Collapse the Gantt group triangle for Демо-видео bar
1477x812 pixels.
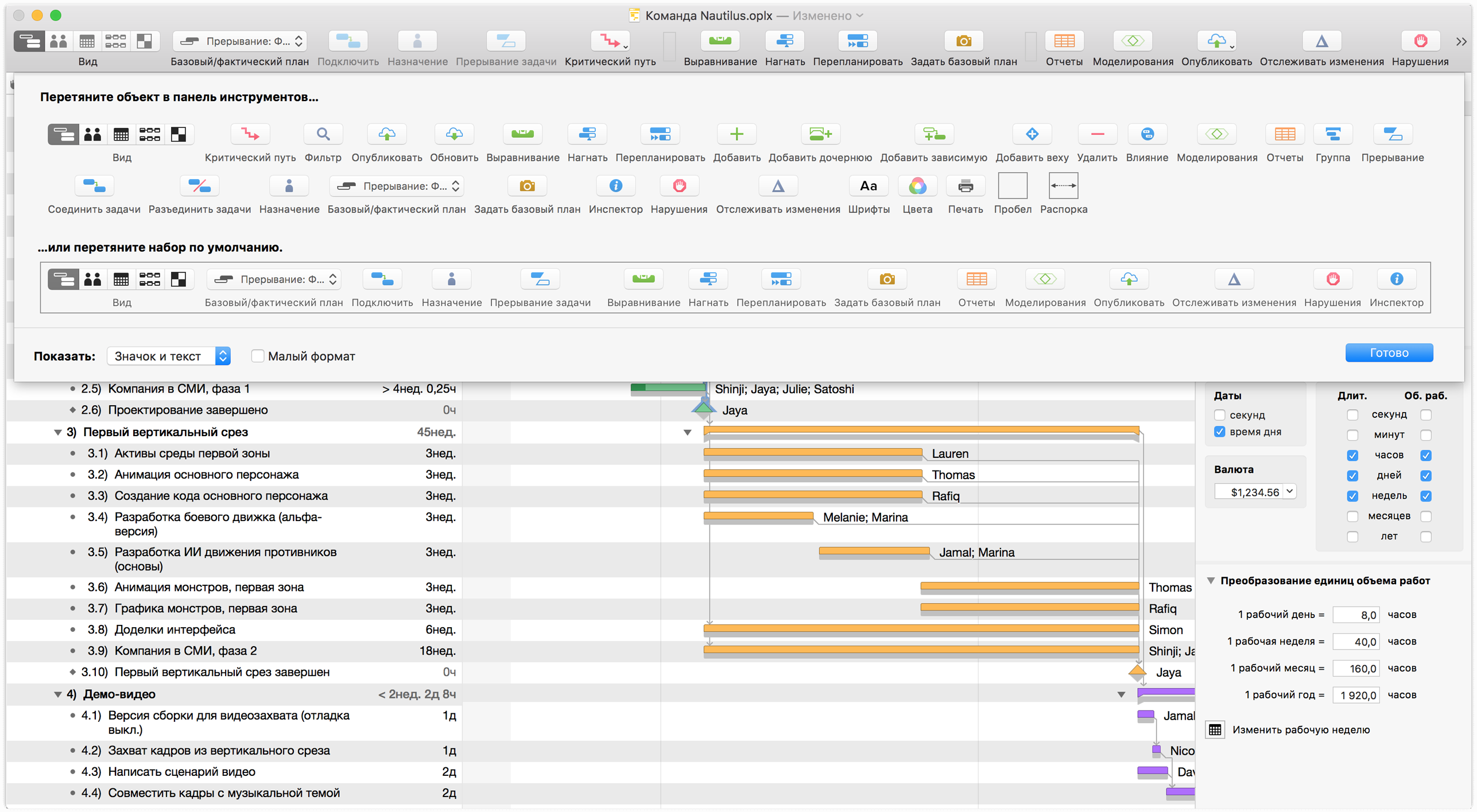point(1121,694)
